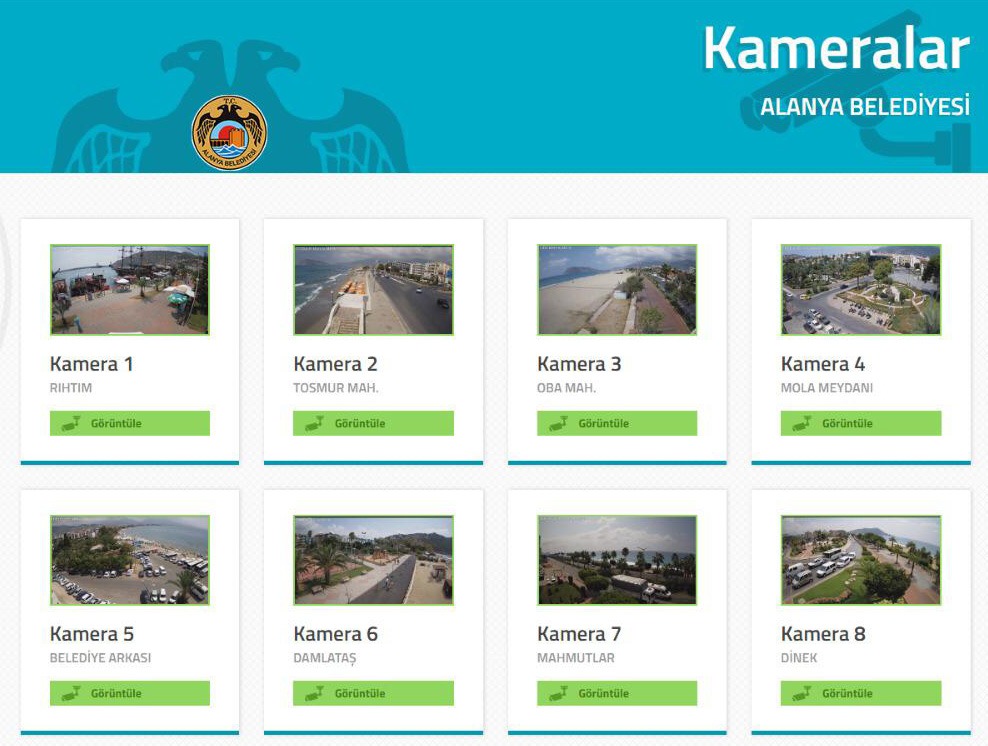The image size is (988, 746).
Task: Open the Rıhtım camera thumbnail
Action: pos(130,290)
